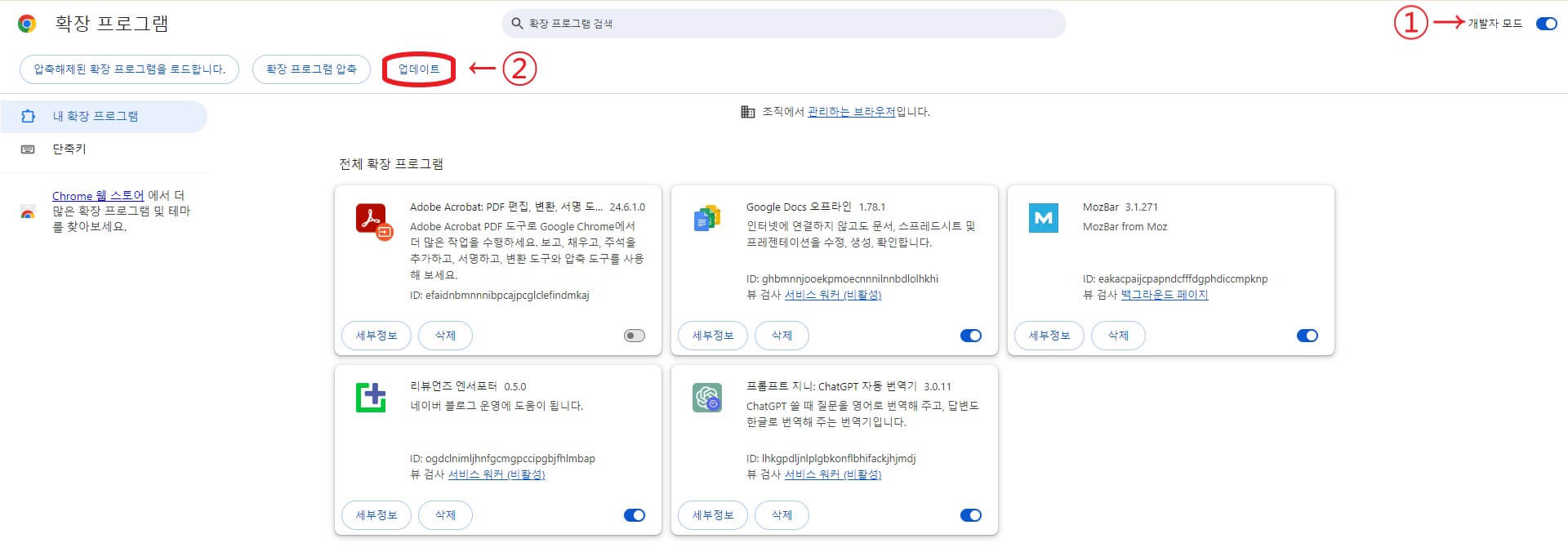
Task: Open 단축키 in the sidebar
Action: click(x=104, y=149)
